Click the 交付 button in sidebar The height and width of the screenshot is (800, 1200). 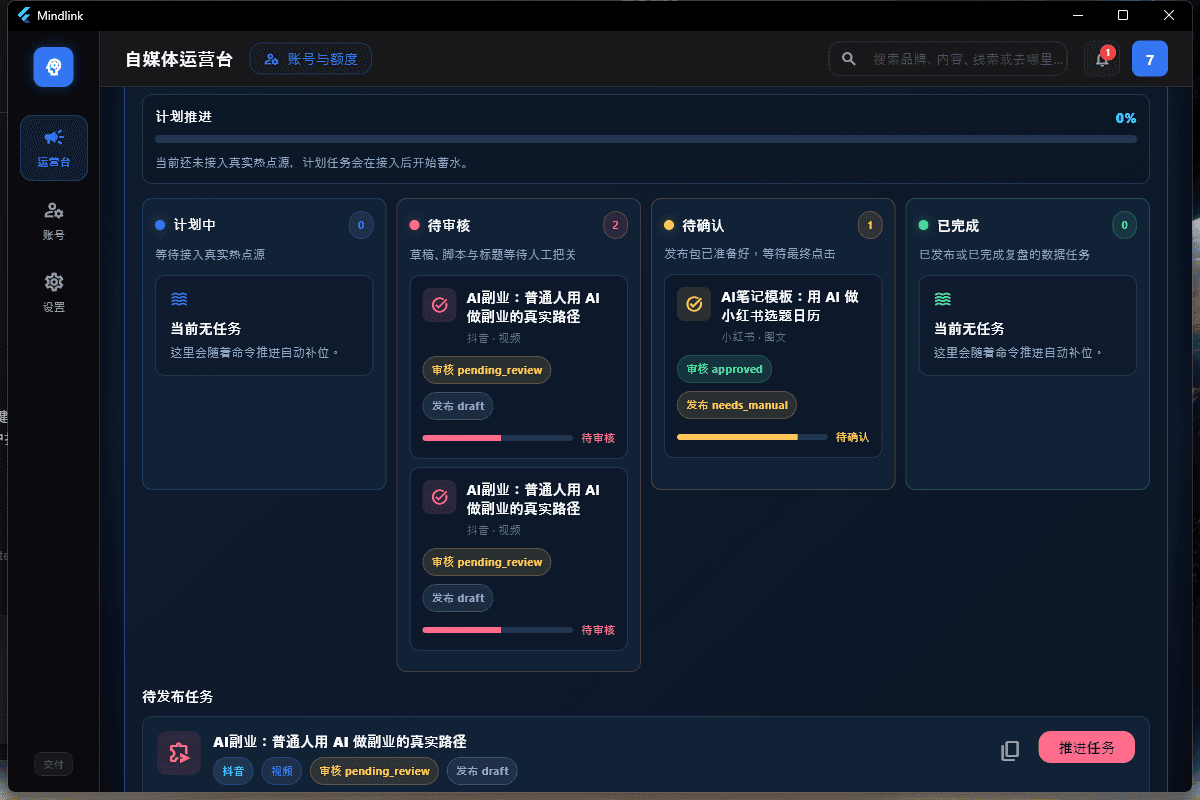tap(54, 764)
